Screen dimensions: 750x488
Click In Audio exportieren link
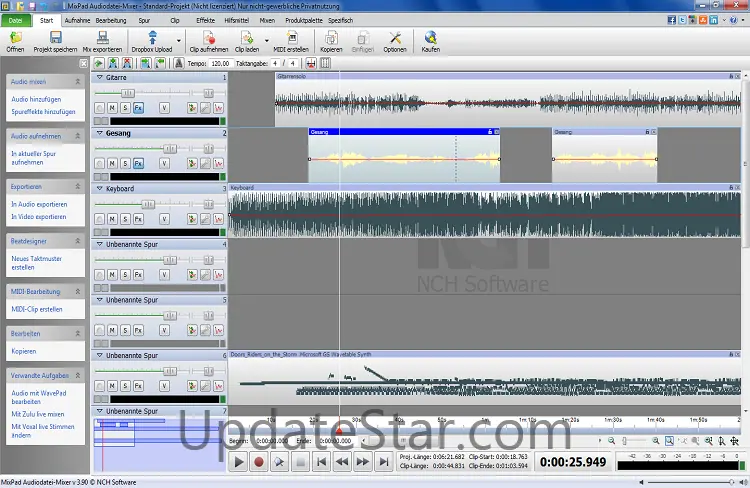point(39,204)
